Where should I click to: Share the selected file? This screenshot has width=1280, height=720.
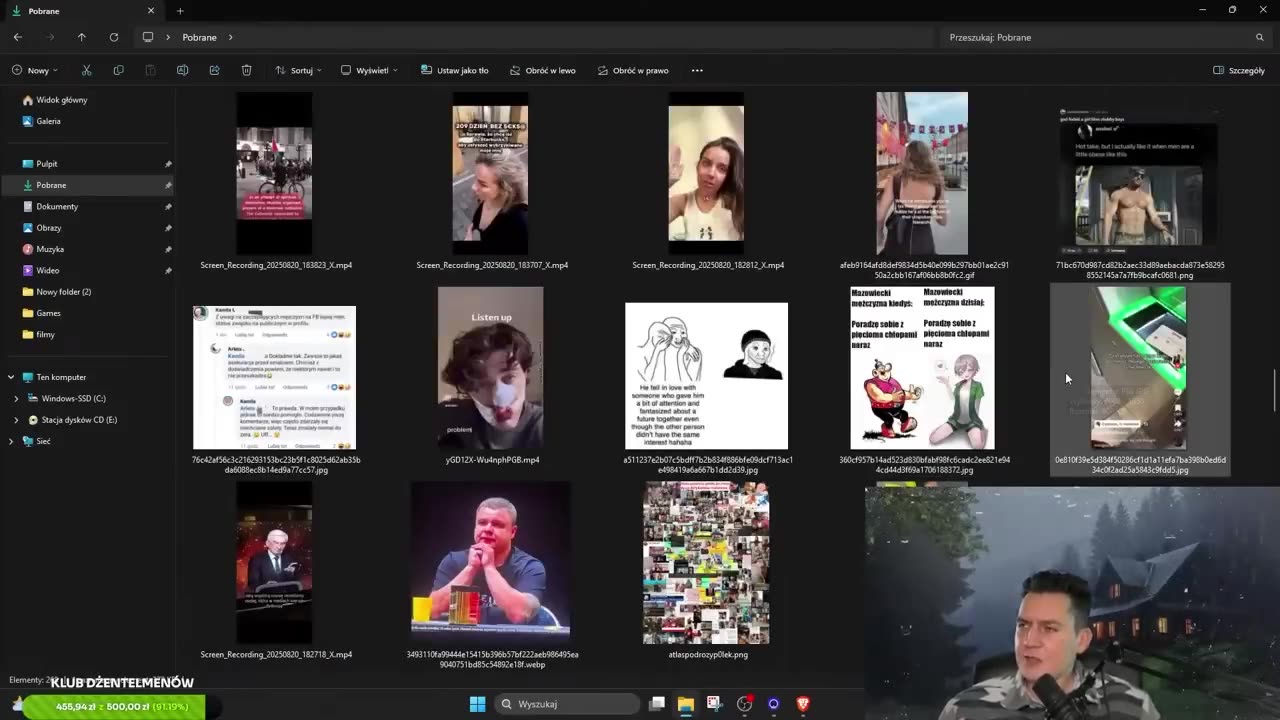[214, 70]
